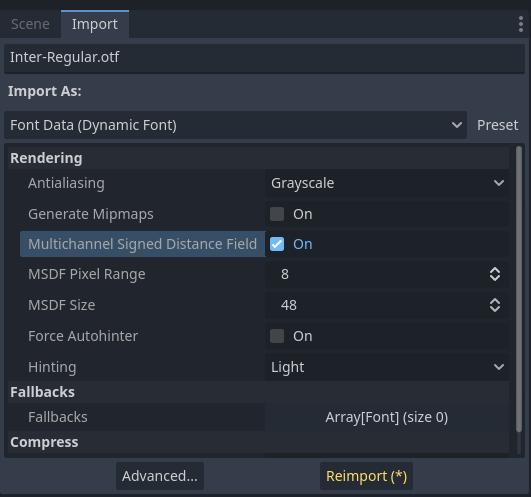Open the Grayscale antialiasing dropdown
The height and width of the screenshot is (497, 531).
click(x=387, y=183)
